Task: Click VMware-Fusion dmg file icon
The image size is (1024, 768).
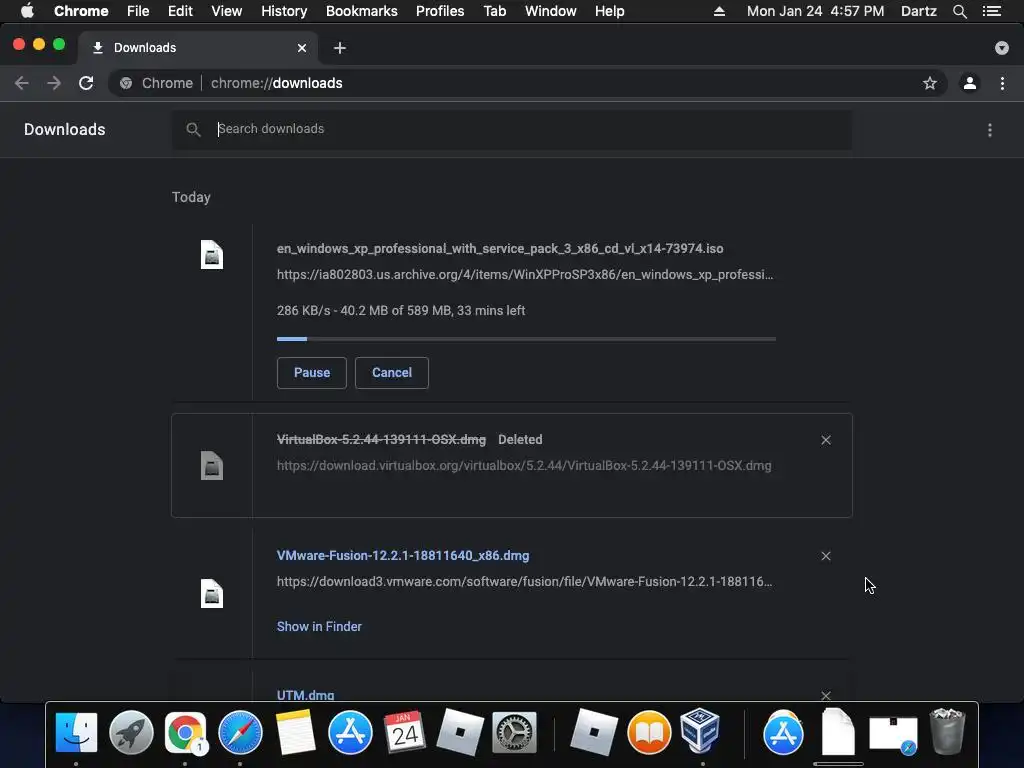Action: click(212, 594)
